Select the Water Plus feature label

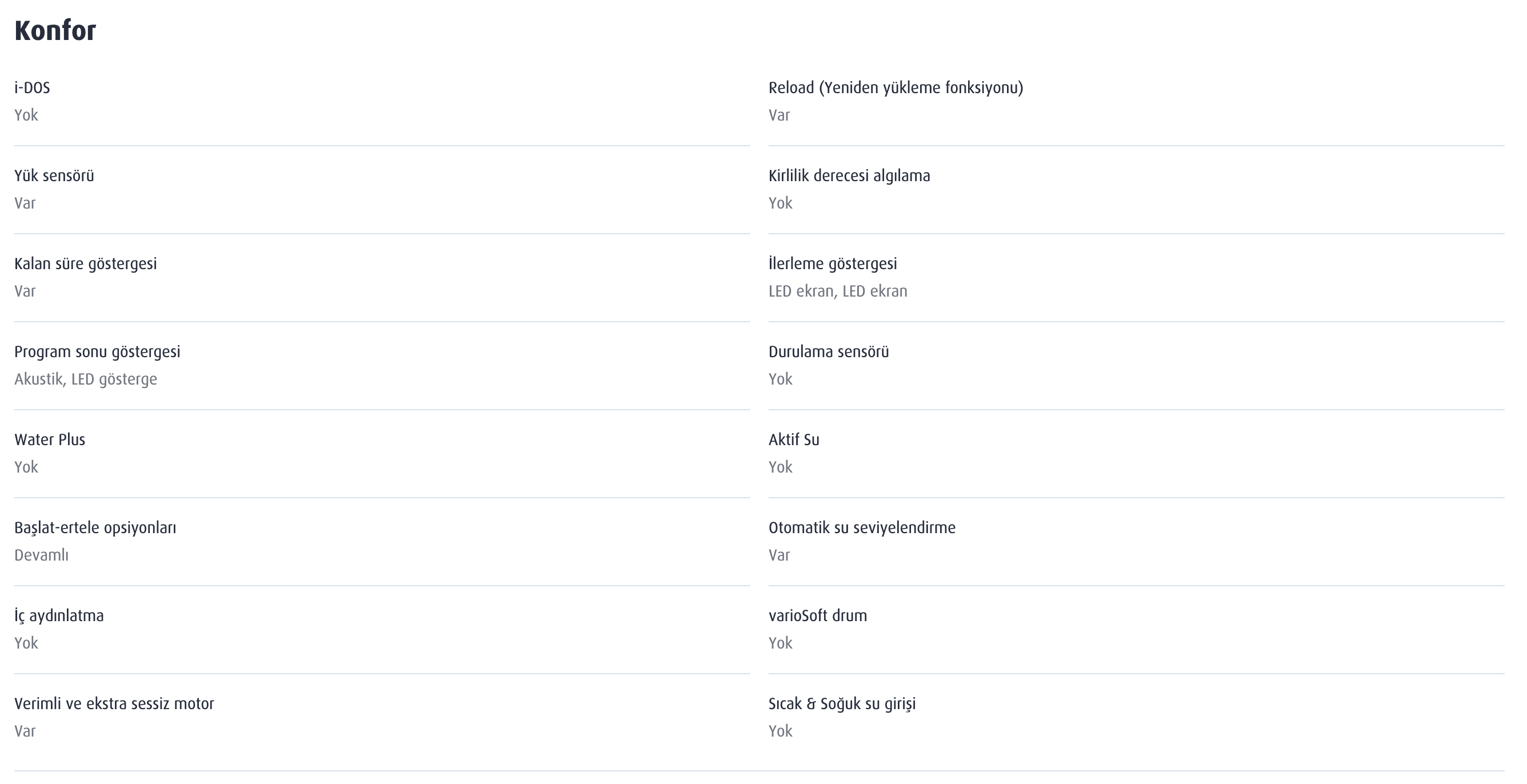[50, 439]
